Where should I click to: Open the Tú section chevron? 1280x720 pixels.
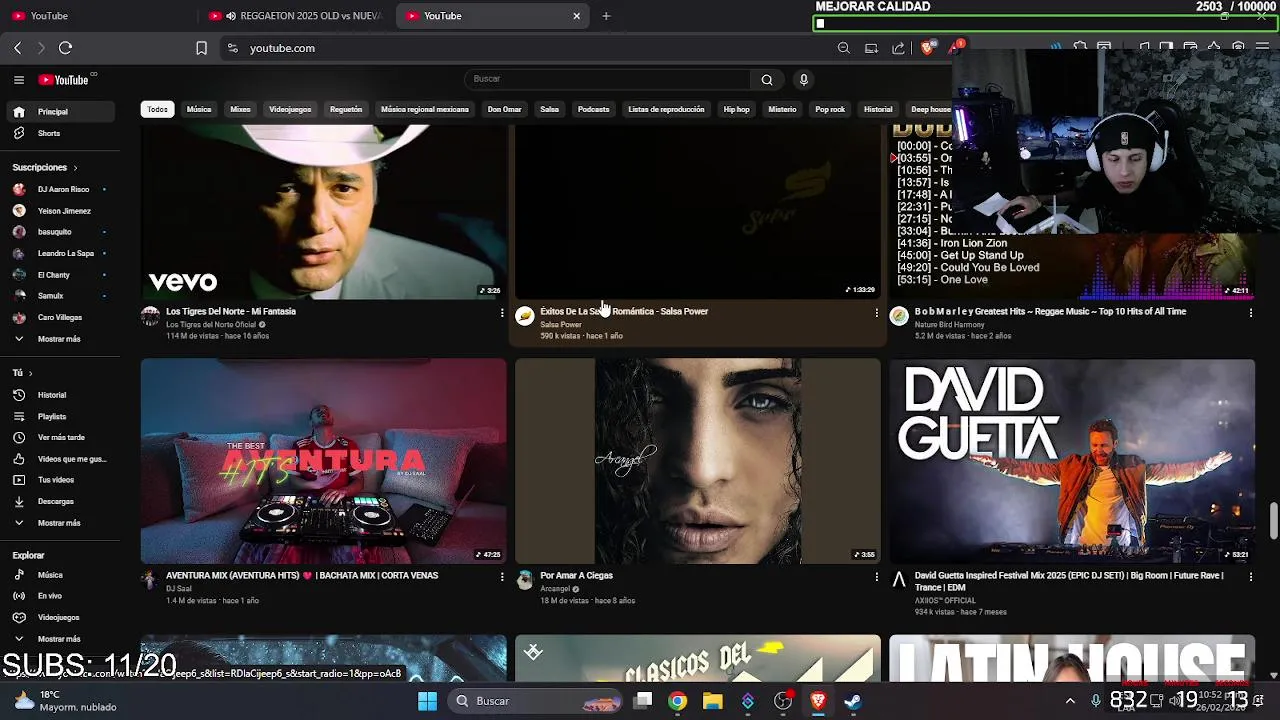(x=30, y=373)
